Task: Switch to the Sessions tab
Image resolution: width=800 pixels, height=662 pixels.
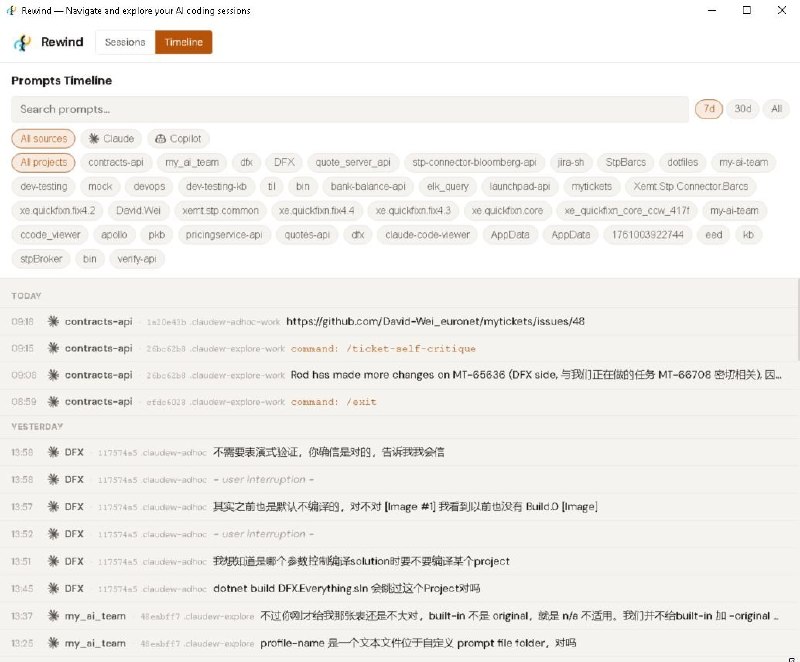Action: coord(125,42)
